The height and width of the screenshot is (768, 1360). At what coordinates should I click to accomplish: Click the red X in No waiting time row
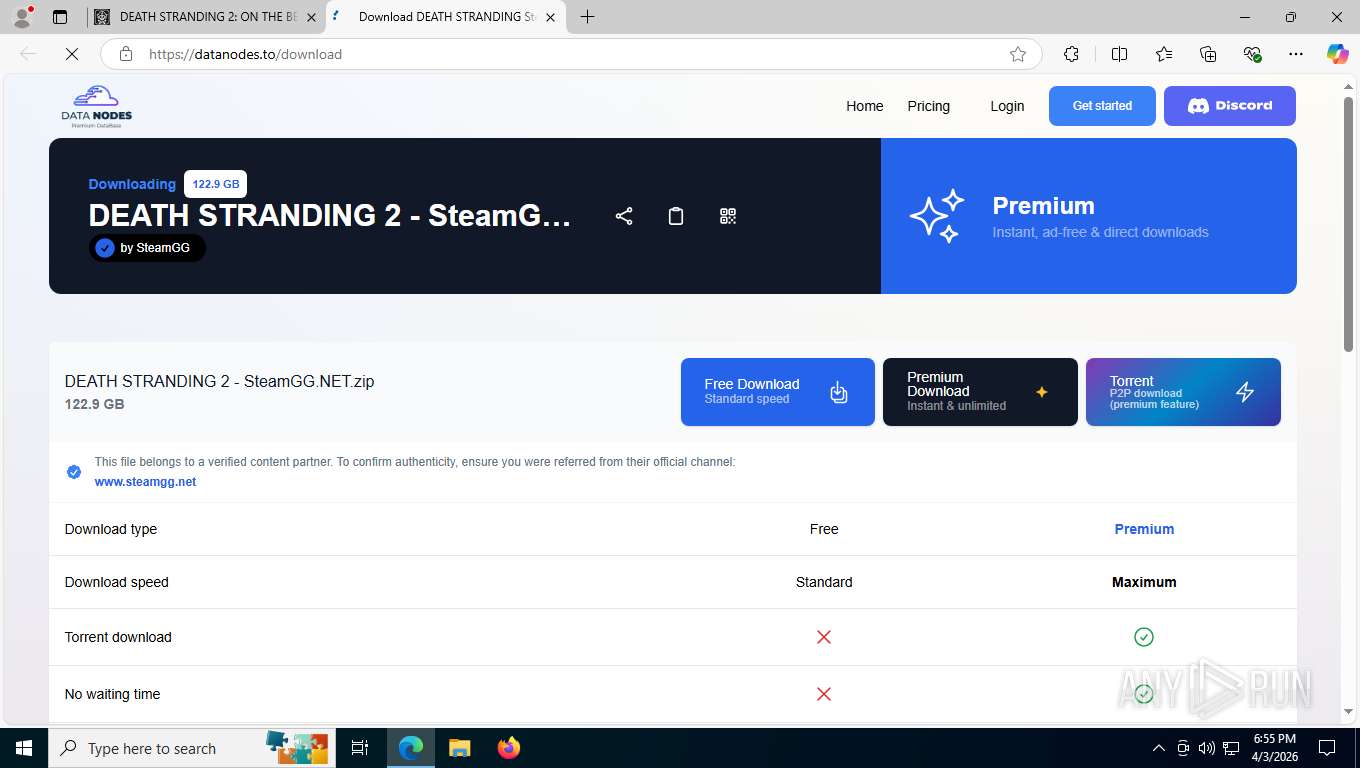click(824, 694)
